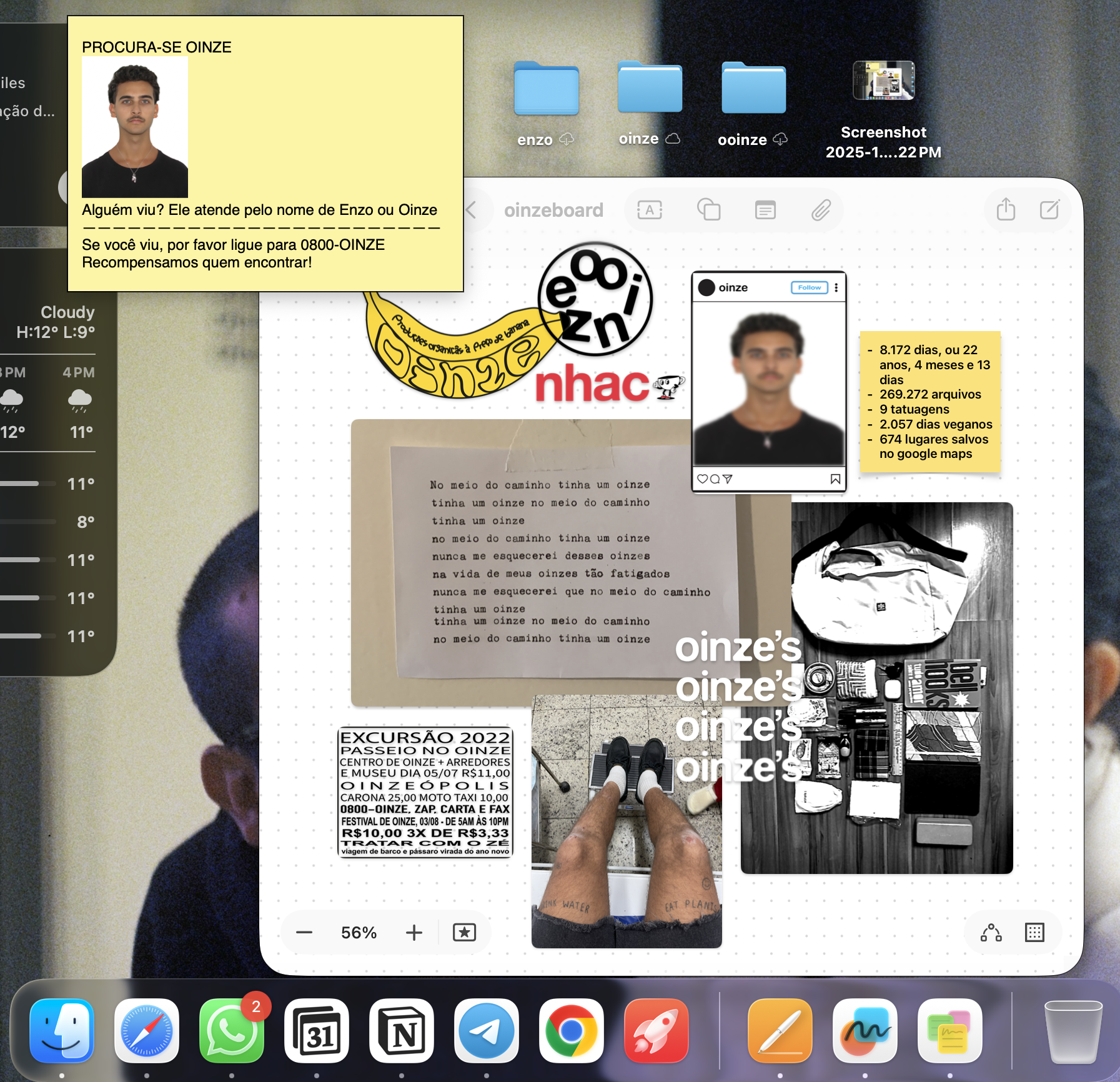Image resolution: width=1120 pixels, height=1082 pixels.
Task: Open the Pages app in the dock
Action: (x=780, y=1030)
